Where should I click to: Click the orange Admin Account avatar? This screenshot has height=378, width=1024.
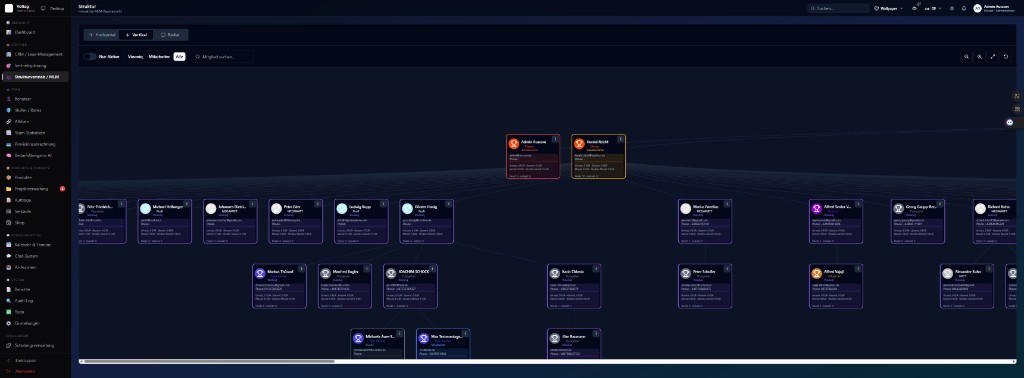tap(514, 144)
